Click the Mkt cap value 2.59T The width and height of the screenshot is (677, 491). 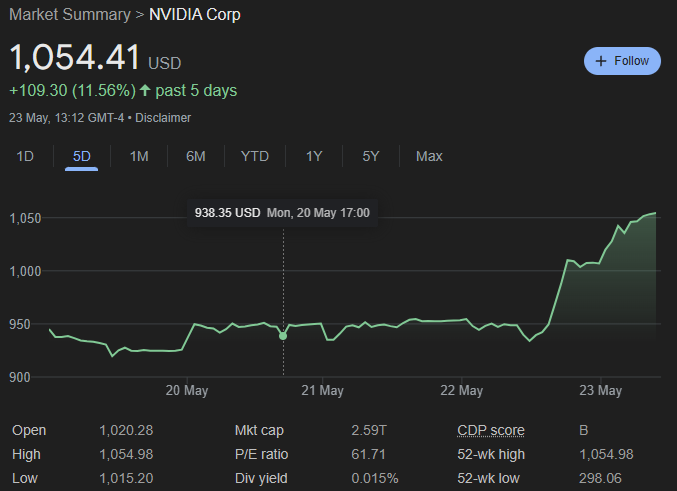pos(369,431)
